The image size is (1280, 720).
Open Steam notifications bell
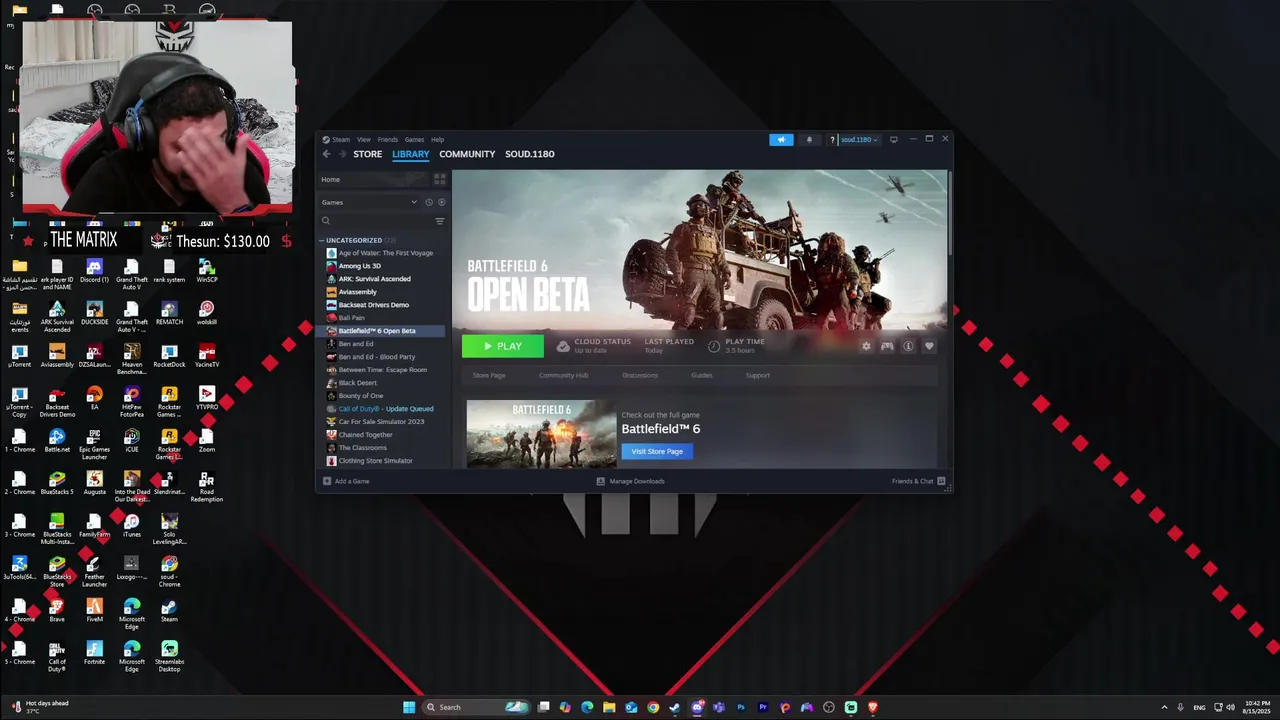[809, 139]
